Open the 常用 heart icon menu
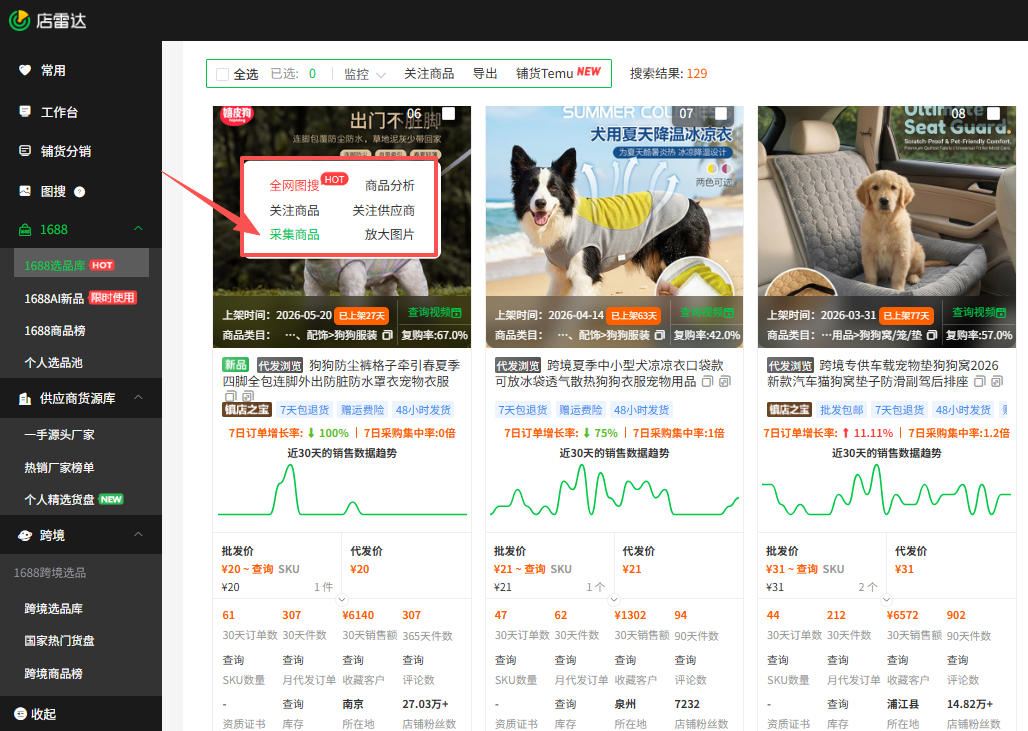This screenshot has width=1028, height=731. coord(25,70)
